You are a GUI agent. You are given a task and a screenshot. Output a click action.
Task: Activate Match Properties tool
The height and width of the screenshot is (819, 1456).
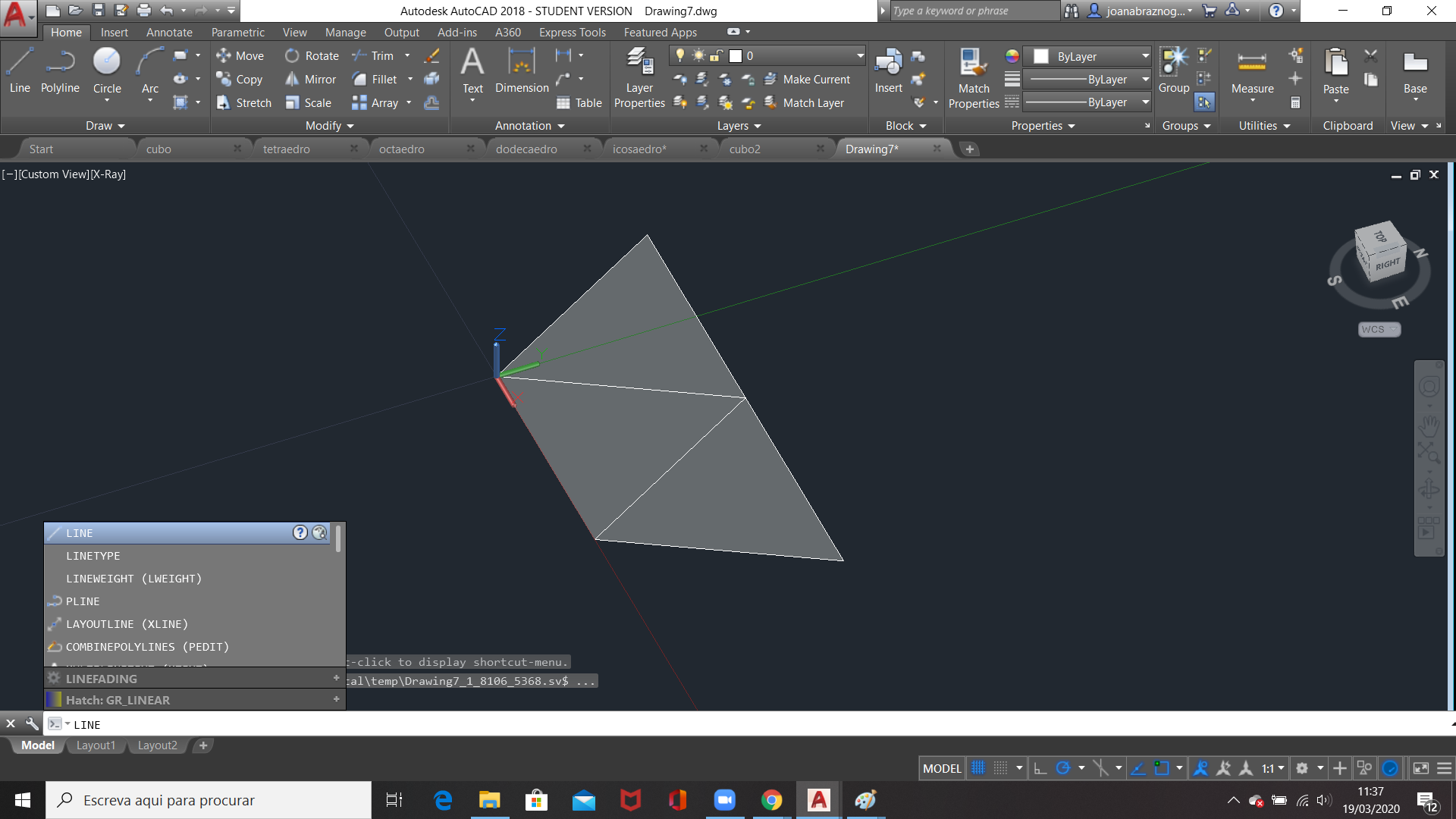click(x=974, y=78)
